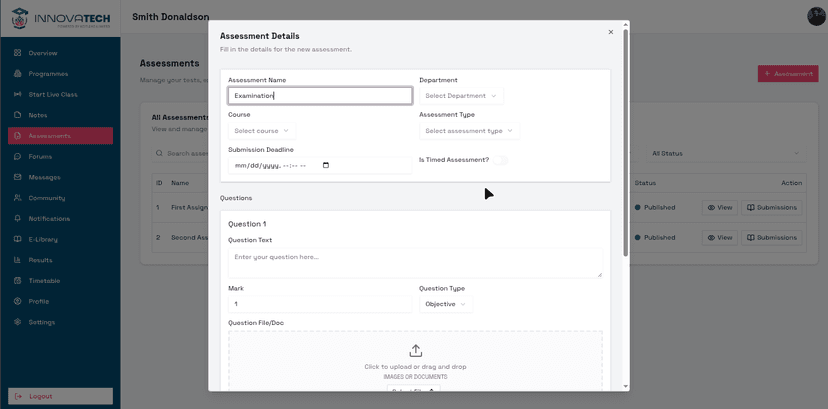Click the Programmes sidebar icon
Image resolution: width=828 pixels, height=409 pixels.
point(18,74)
